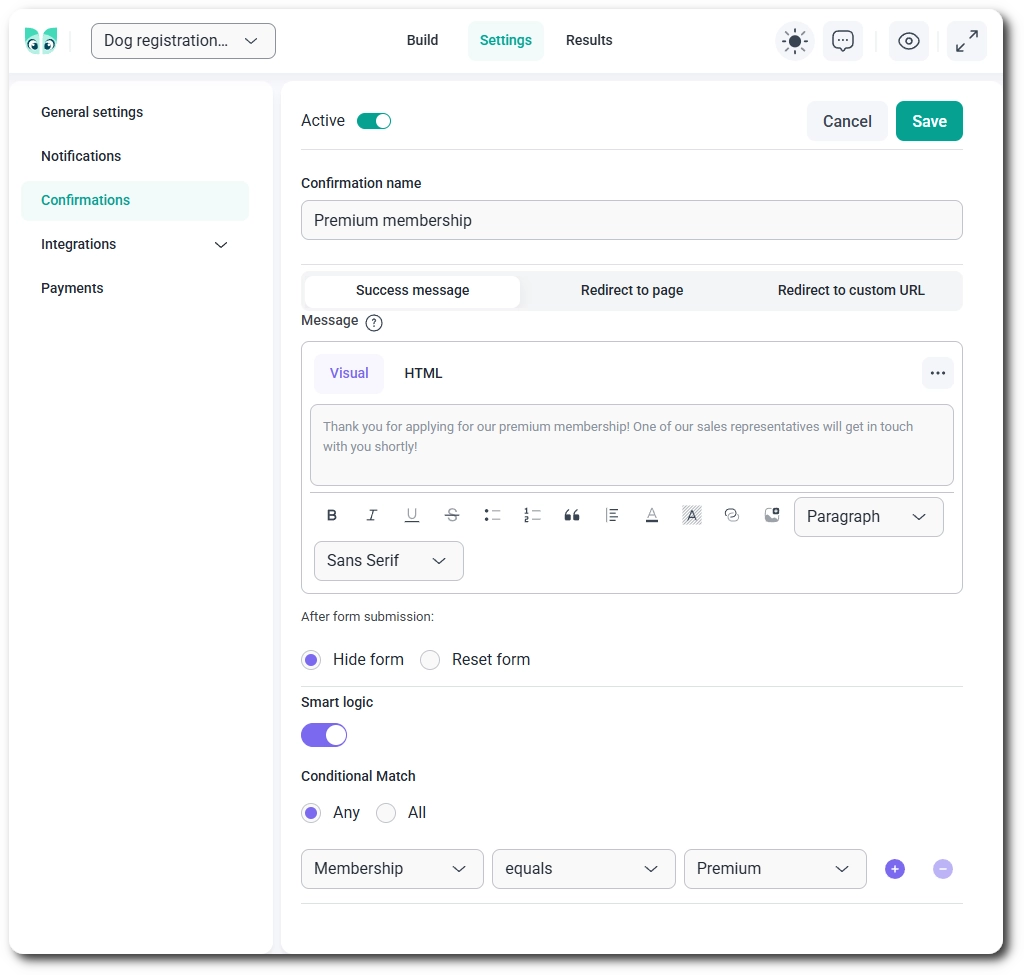The width and height of the screenshot is (1024, 975).
Task: Open the Premium value dropdown
Action: tap(775, 869)
